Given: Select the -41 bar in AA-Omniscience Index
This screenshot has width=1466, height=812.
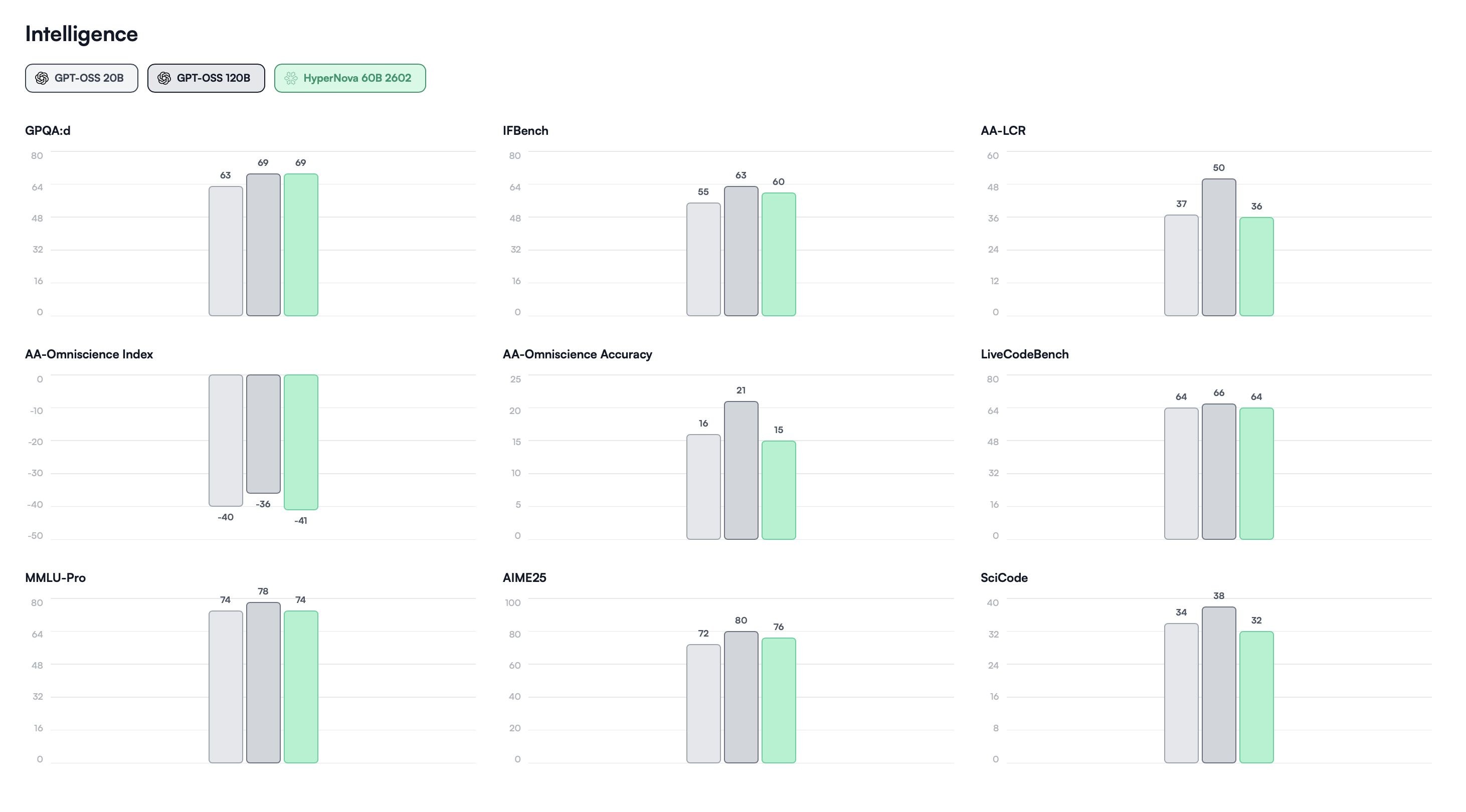Looking at the screenshot, I should click(300, 442).
